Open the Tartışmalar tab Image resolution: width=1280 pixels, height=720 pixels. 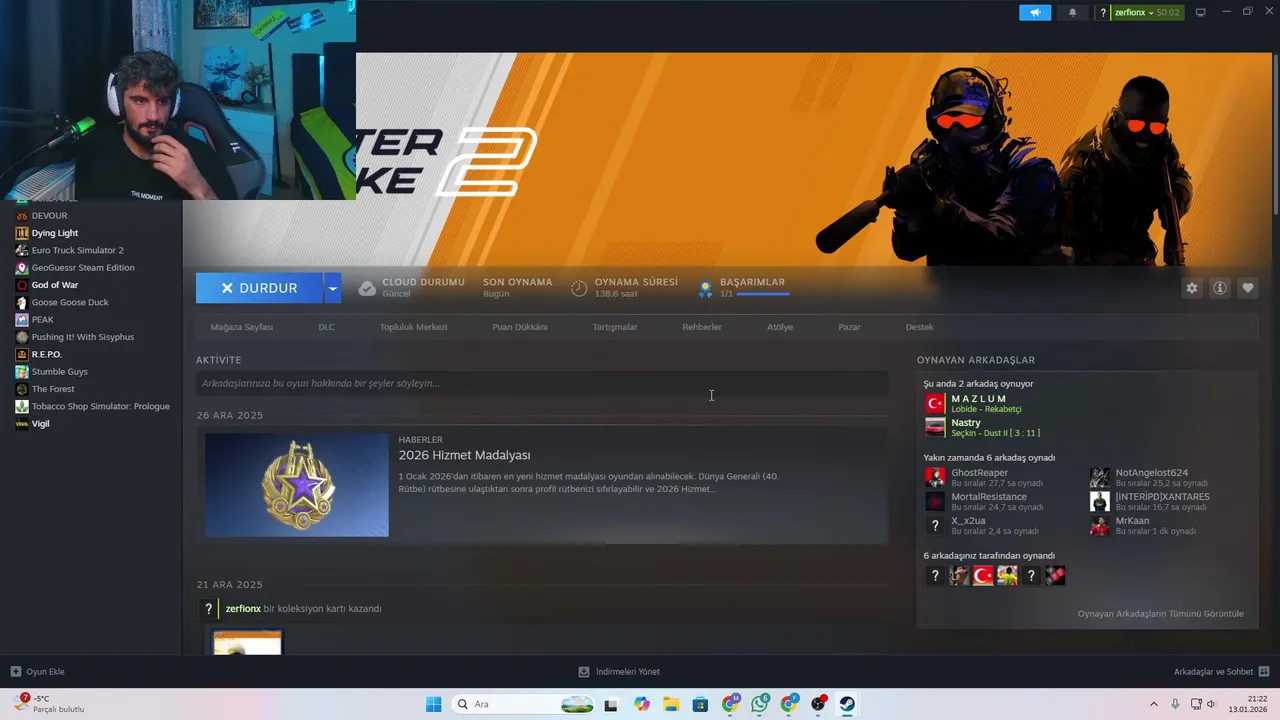click(x=614, y=327)
